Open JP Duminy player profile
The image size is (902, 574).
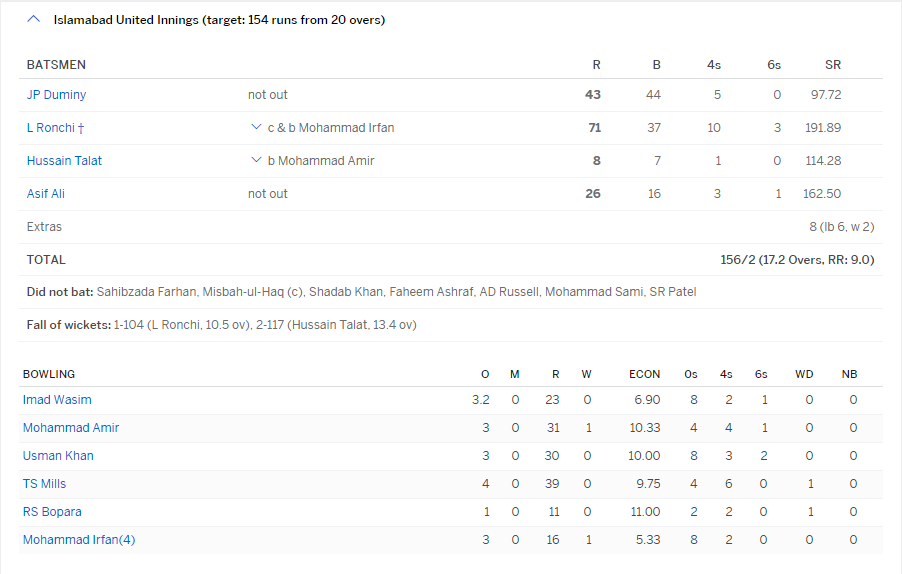56,94
